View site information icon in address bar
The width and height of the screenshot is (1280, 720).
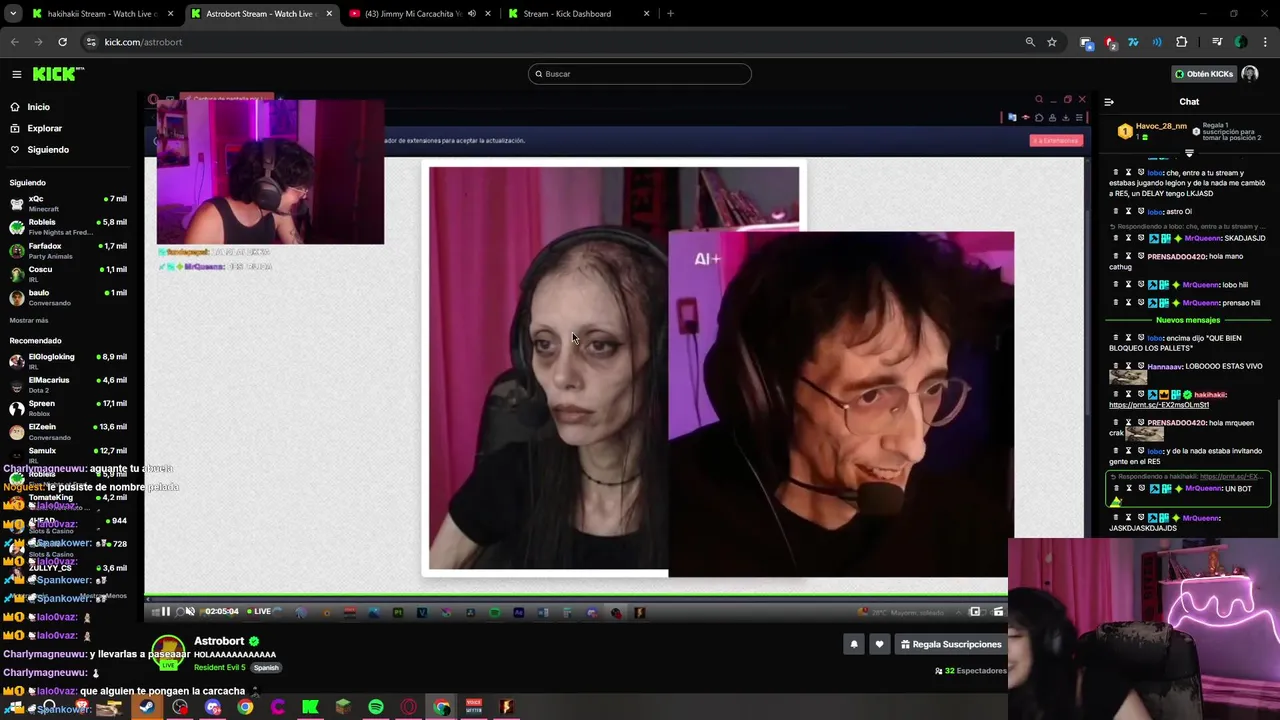[91, 42]
